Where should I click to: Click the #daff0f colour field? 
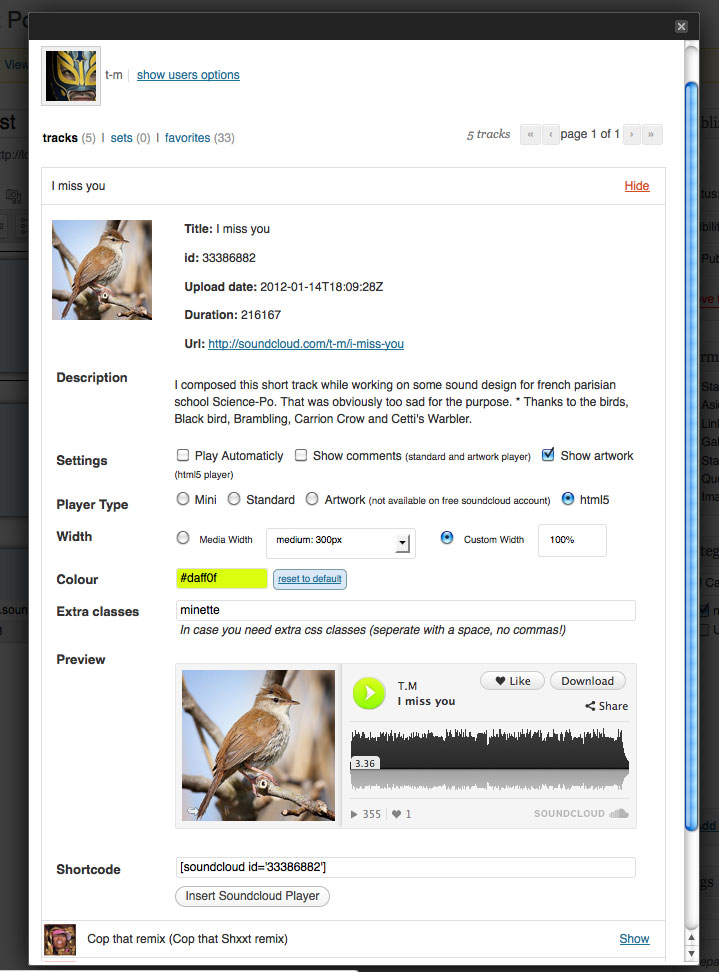click(221, 578)
